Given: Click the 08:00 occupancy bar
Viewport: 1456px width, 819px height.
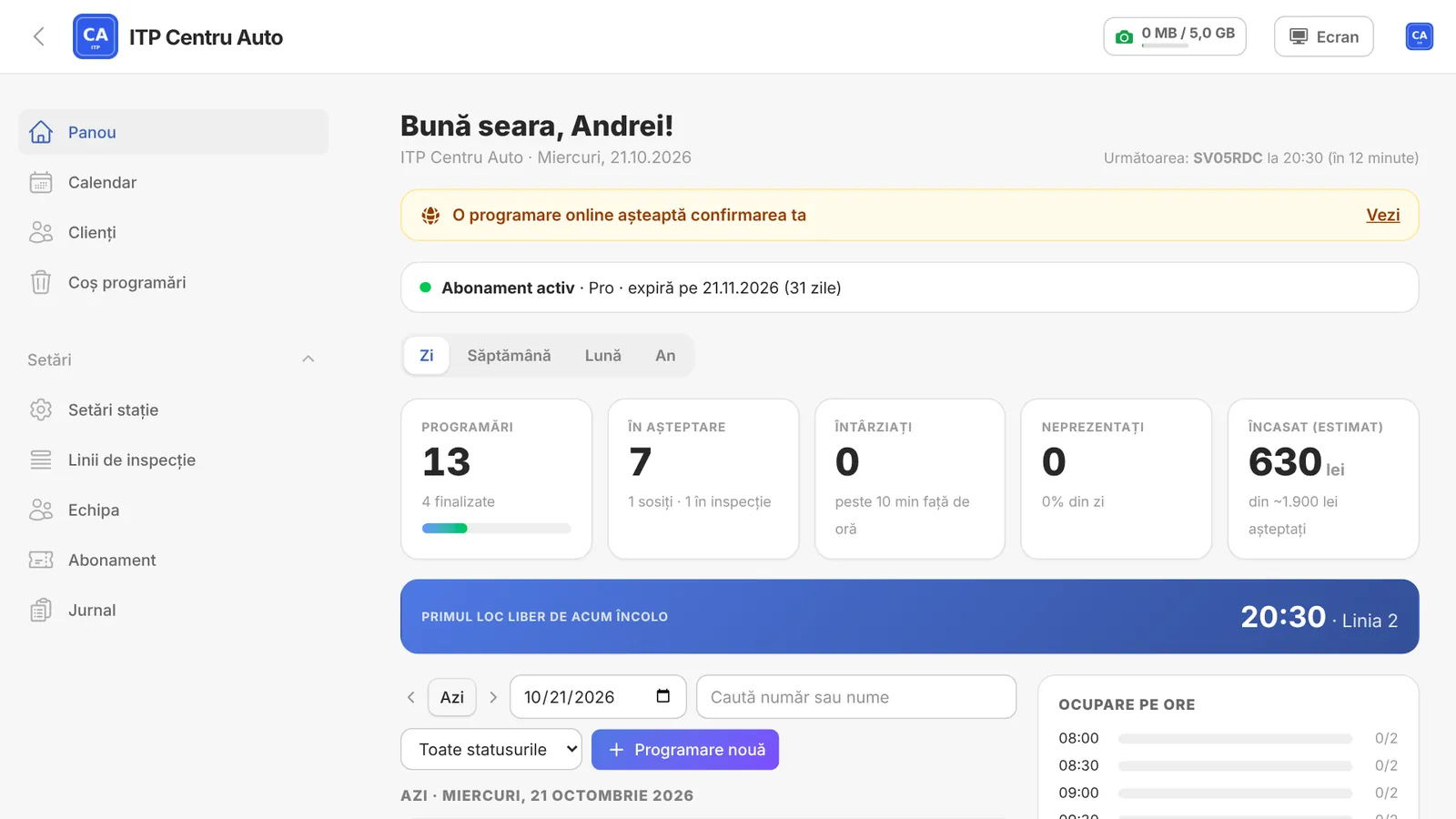Looking at the screenshot, I should tap(1235, 739).
